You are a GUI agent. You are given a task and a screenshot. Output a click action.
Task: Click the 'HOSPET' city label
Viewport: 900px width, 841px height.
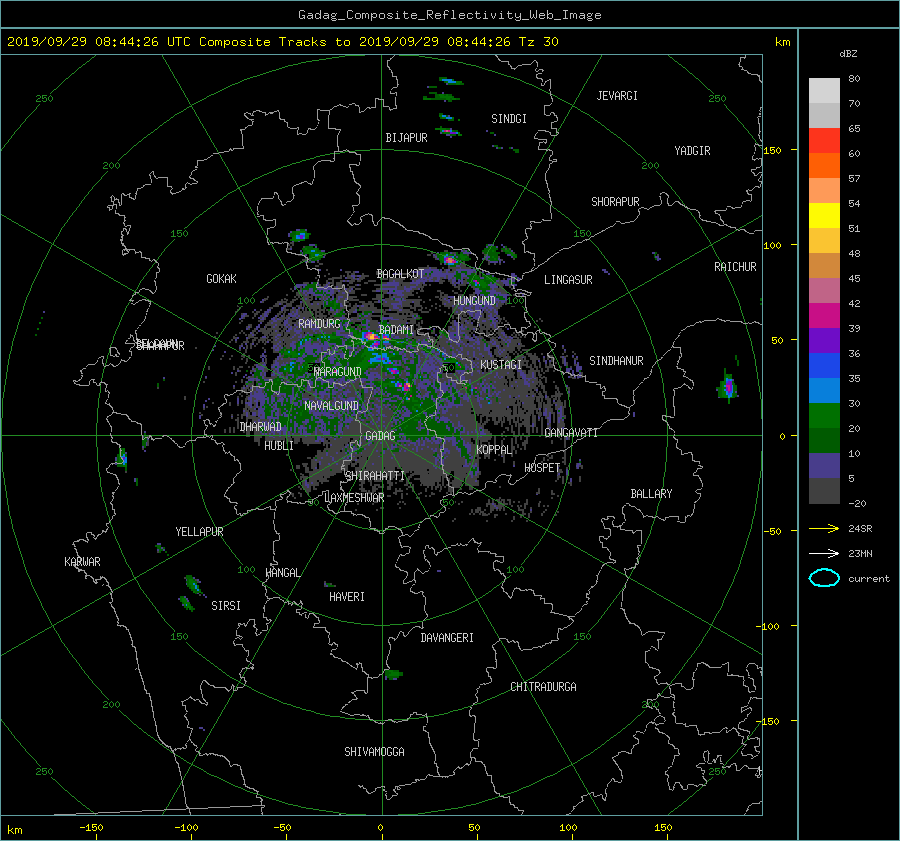pos(542,468)
